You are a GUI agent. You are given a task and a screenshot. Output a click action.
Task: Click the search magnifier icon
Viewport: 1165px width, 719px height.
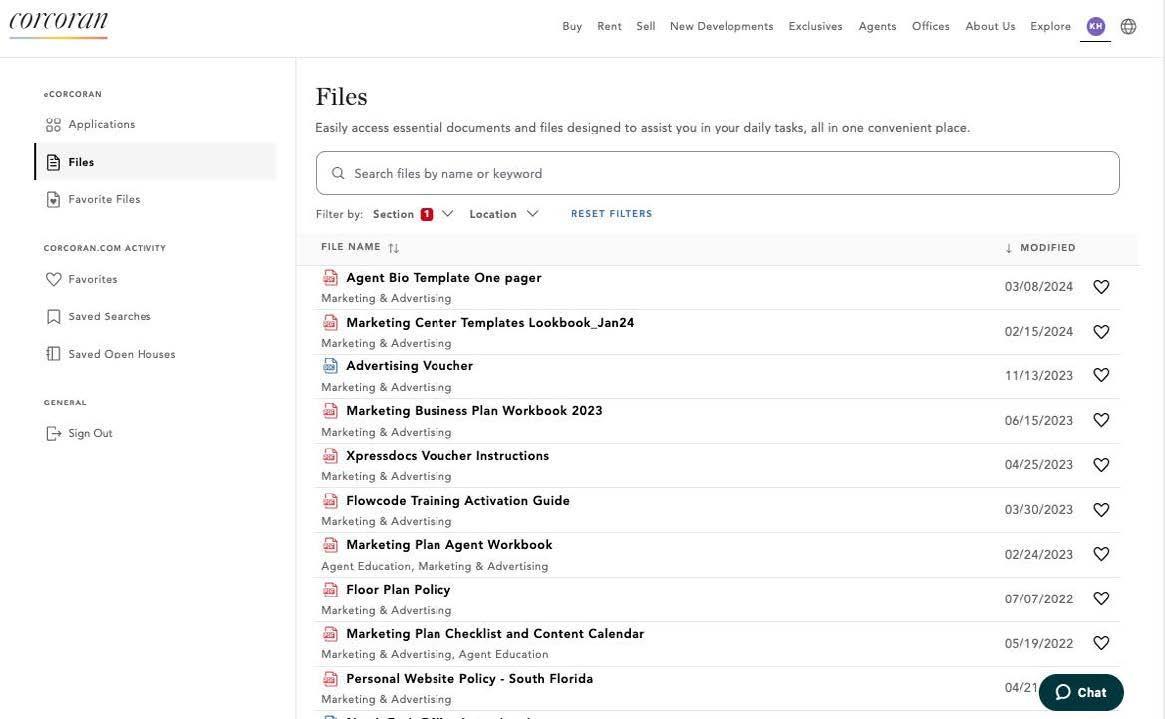(x=338, y=173)
